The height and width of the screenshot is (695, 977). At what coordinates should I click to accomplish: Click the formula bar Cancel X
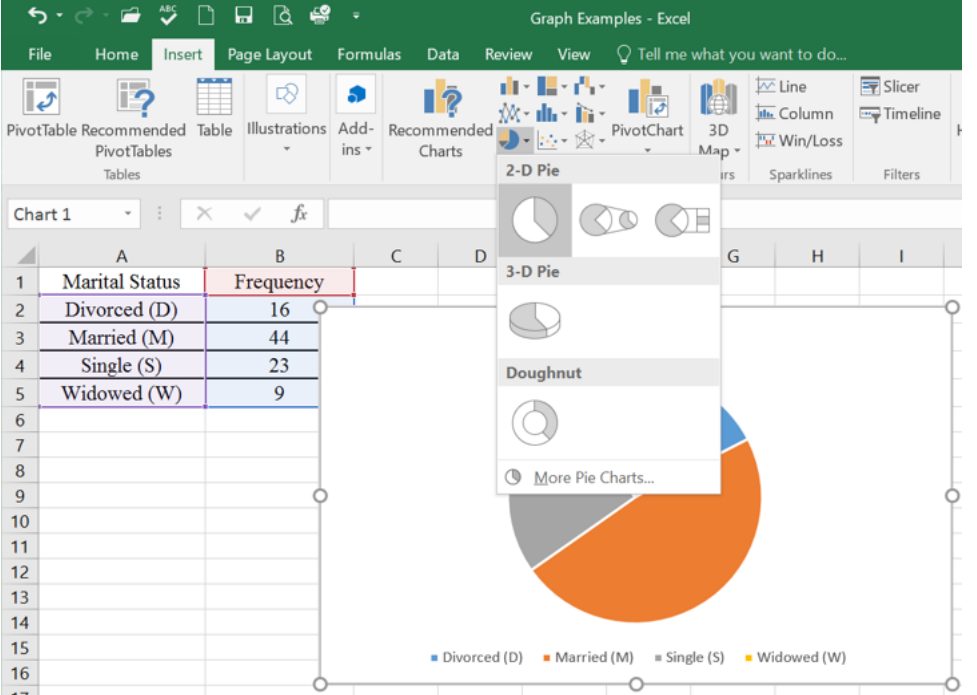point(204,214)
